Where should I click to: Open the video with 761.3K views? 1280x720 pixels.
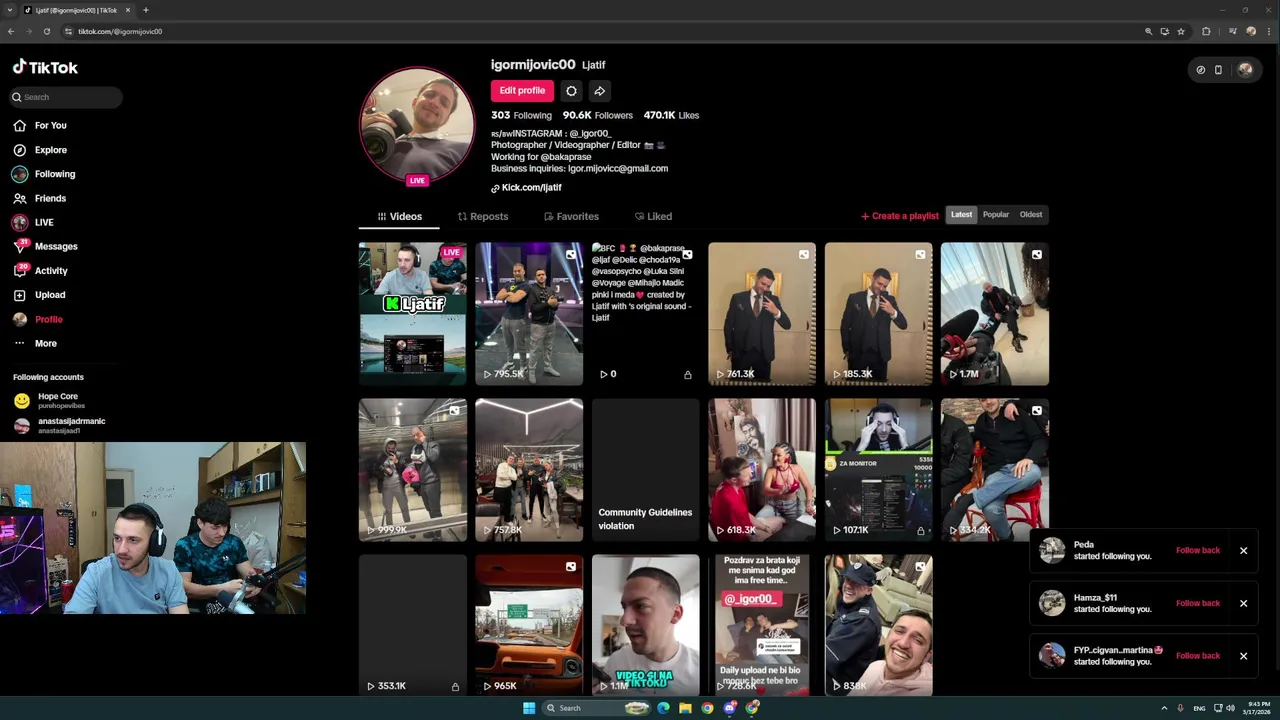tap(762, 314)
